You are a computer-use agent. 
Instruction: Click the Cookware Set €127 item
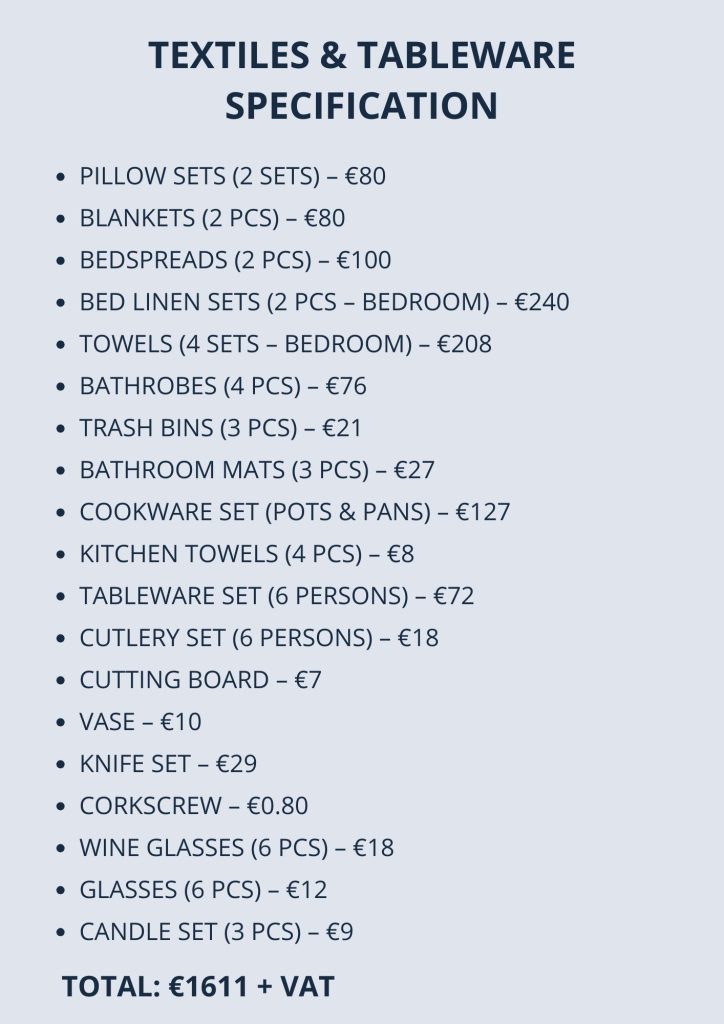tap(295, 513)
